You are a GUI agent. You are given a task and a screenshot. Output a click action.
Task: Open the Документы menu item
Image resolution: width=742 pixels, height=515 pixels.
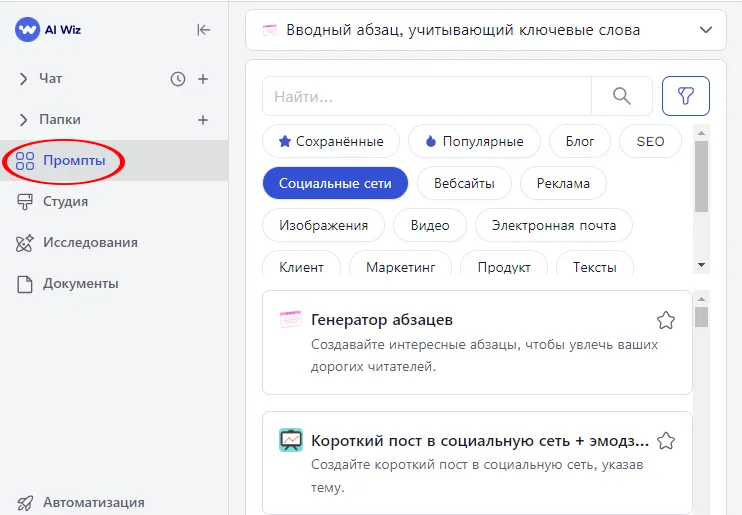pos(114,284)
